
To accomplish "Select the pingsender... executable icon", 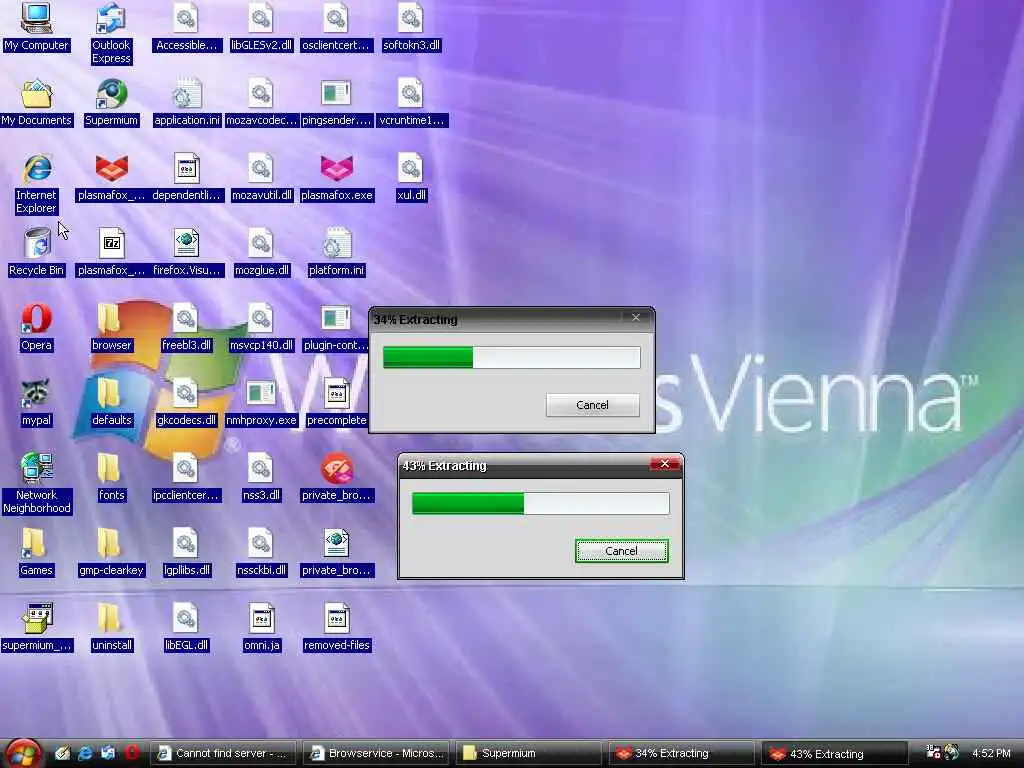I will pos(336,94).
